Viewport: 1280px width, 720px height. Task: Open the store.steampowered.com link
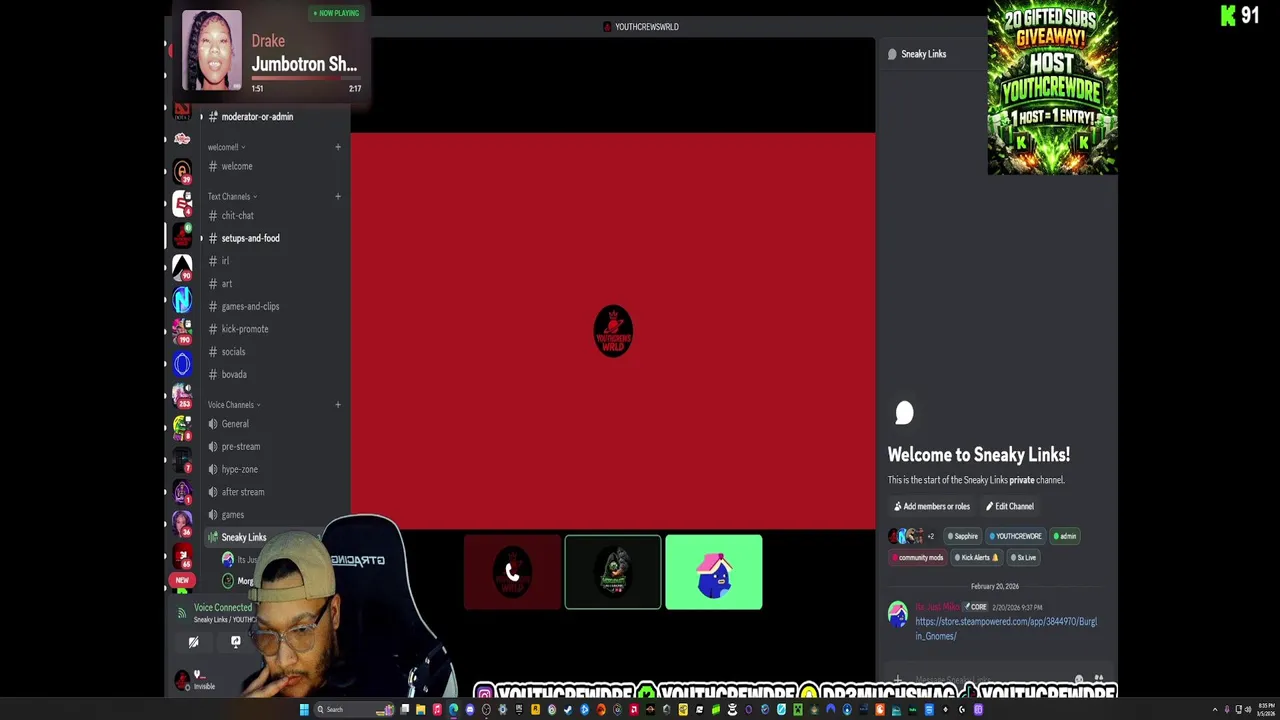click(x=1005, y=628)
